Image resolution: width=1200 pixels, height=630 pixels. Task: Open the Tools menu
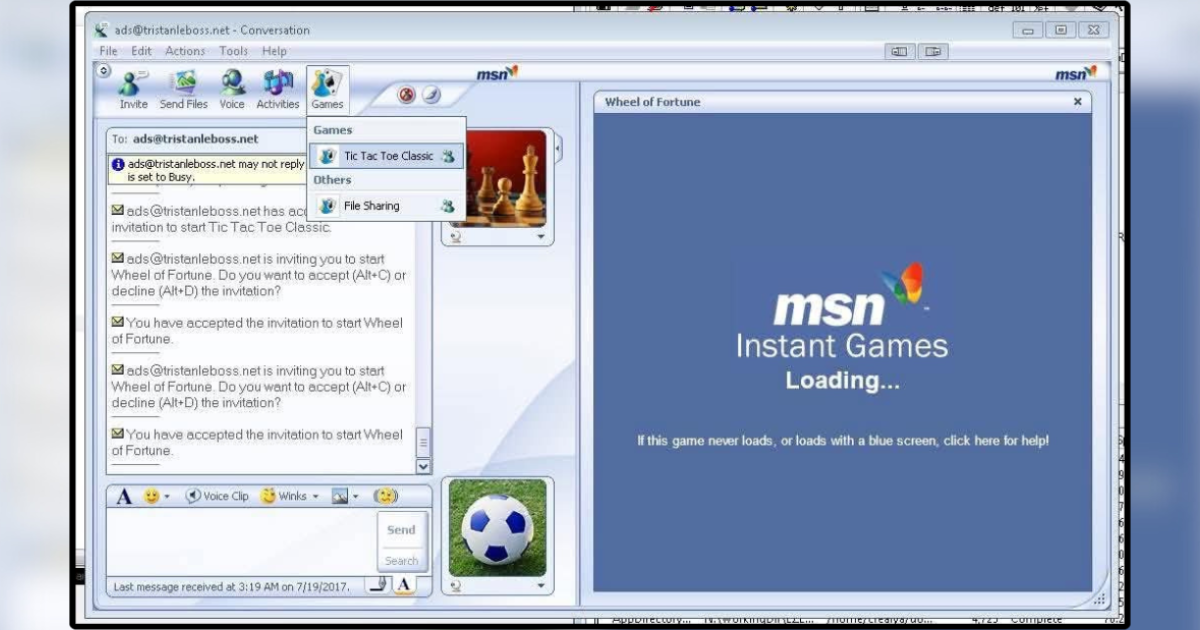tap(233, 51)
